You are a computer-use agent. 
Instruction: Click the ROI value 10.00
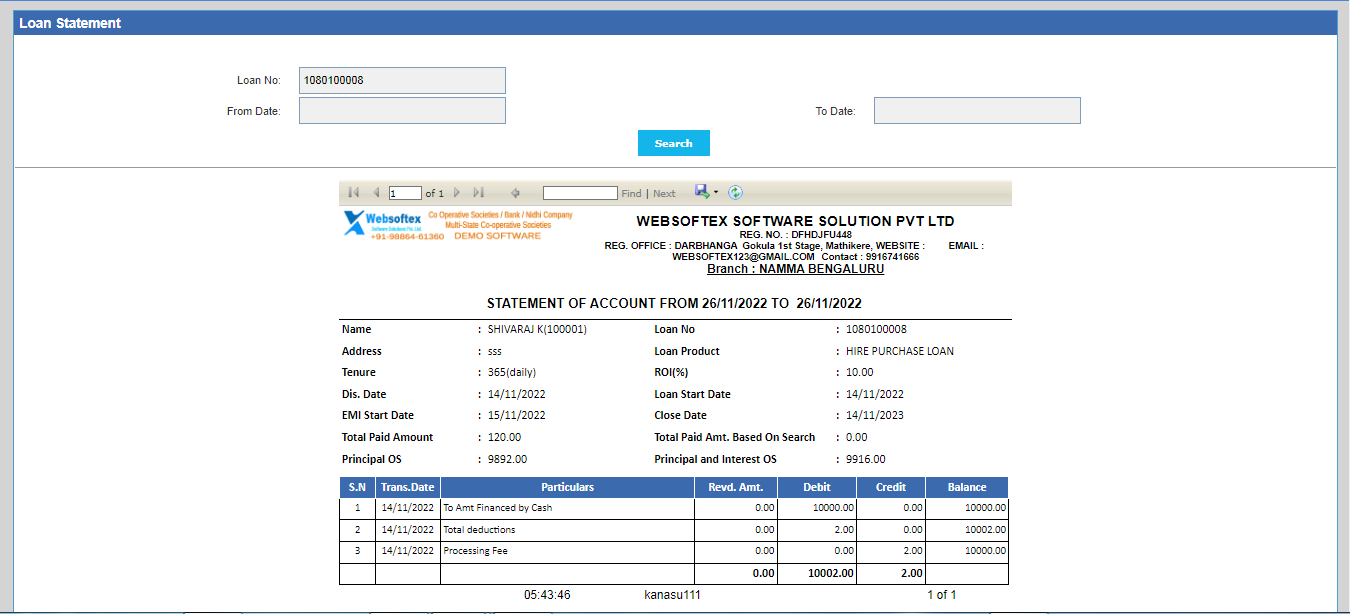[x=858, y=372]
